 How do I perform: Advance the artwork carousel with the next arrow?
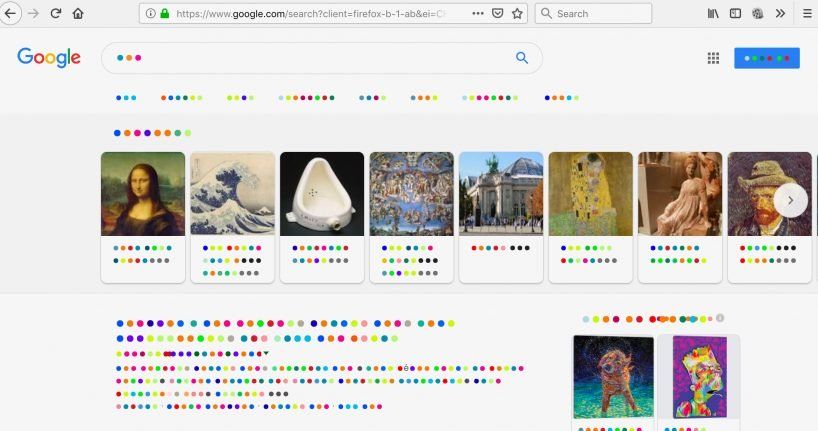790,200
